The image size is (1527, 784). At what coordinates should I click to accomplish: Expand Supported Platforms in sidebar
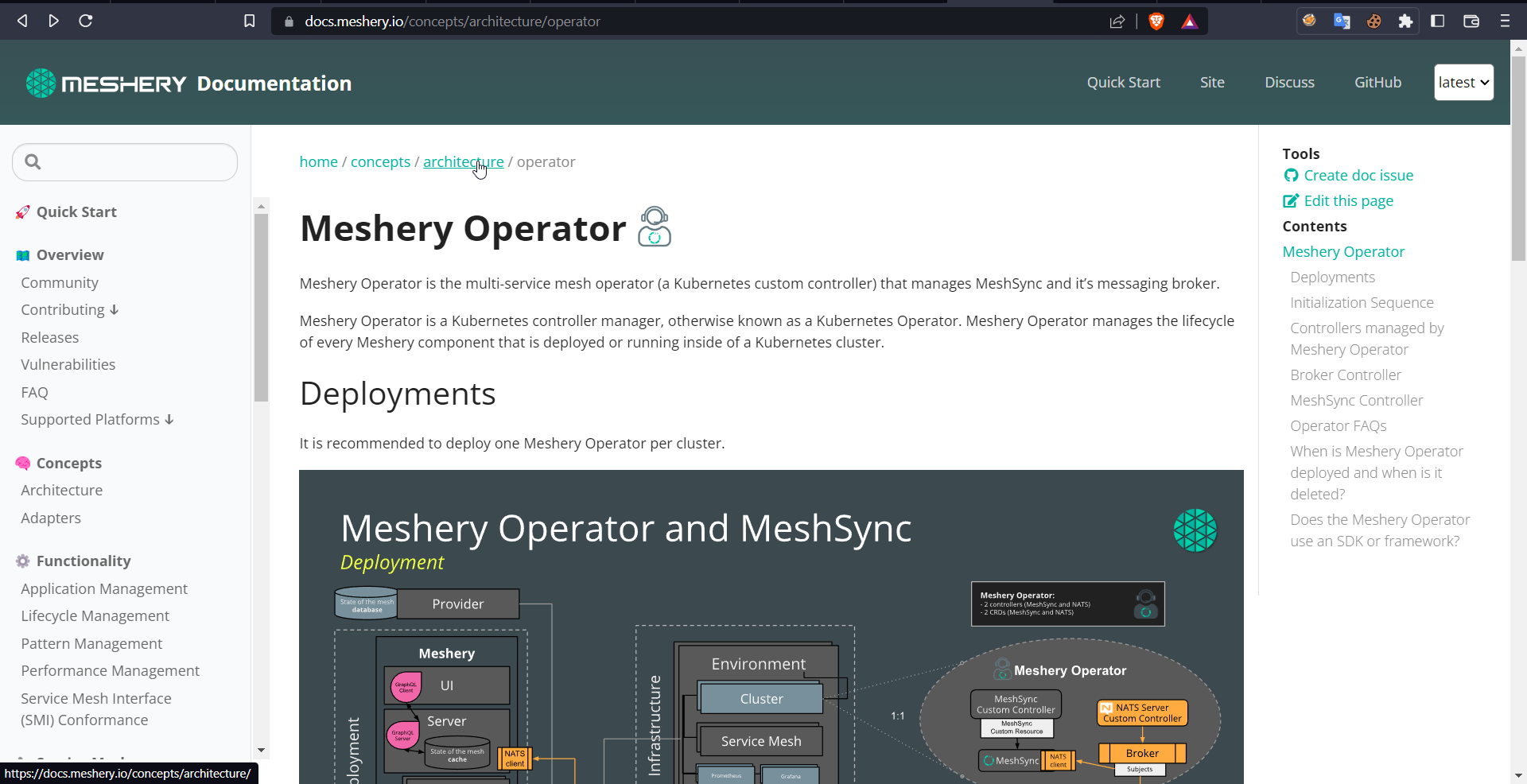coord(169,419)
